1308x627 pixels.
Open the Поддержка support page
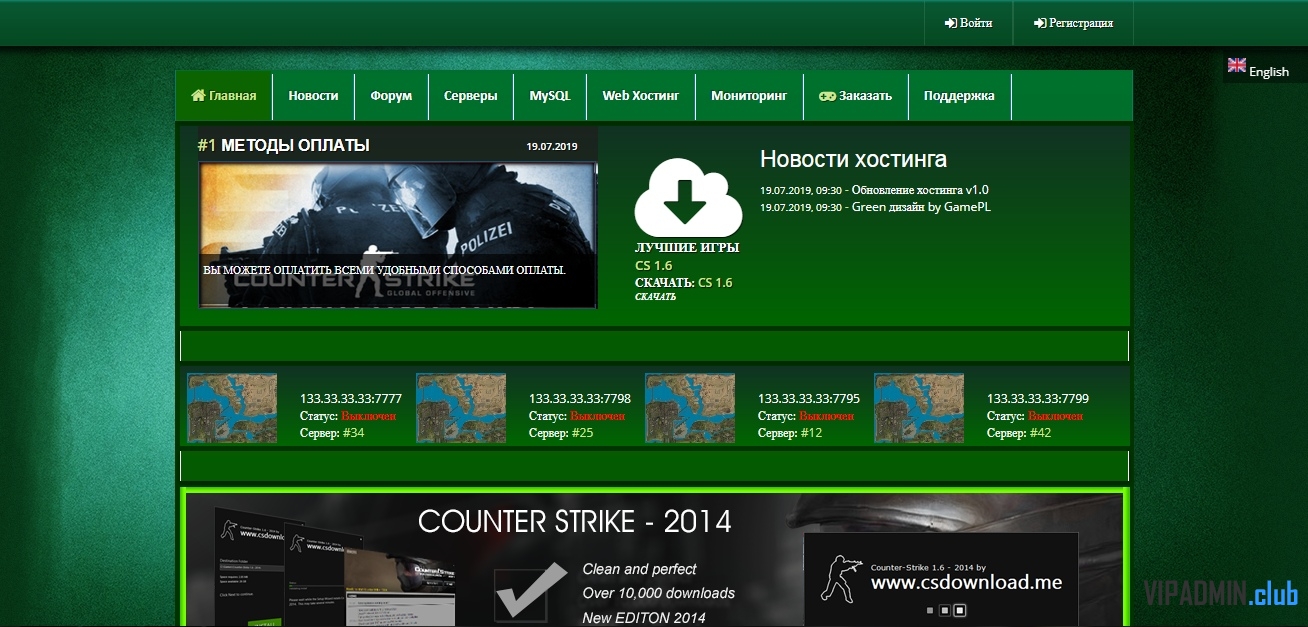point(959,96)
